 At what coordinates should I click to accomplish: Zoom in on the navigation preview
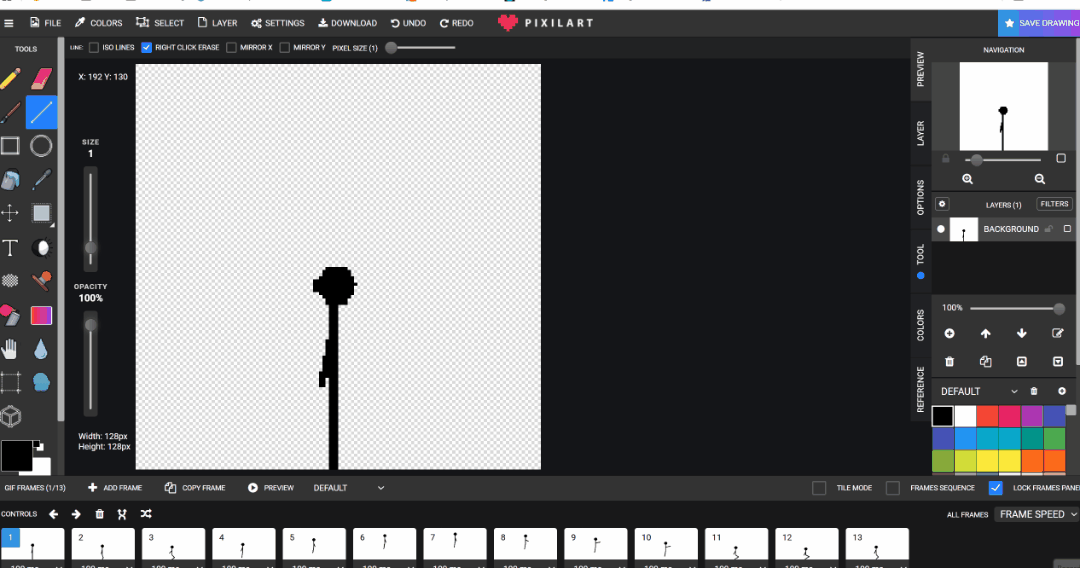968,179
